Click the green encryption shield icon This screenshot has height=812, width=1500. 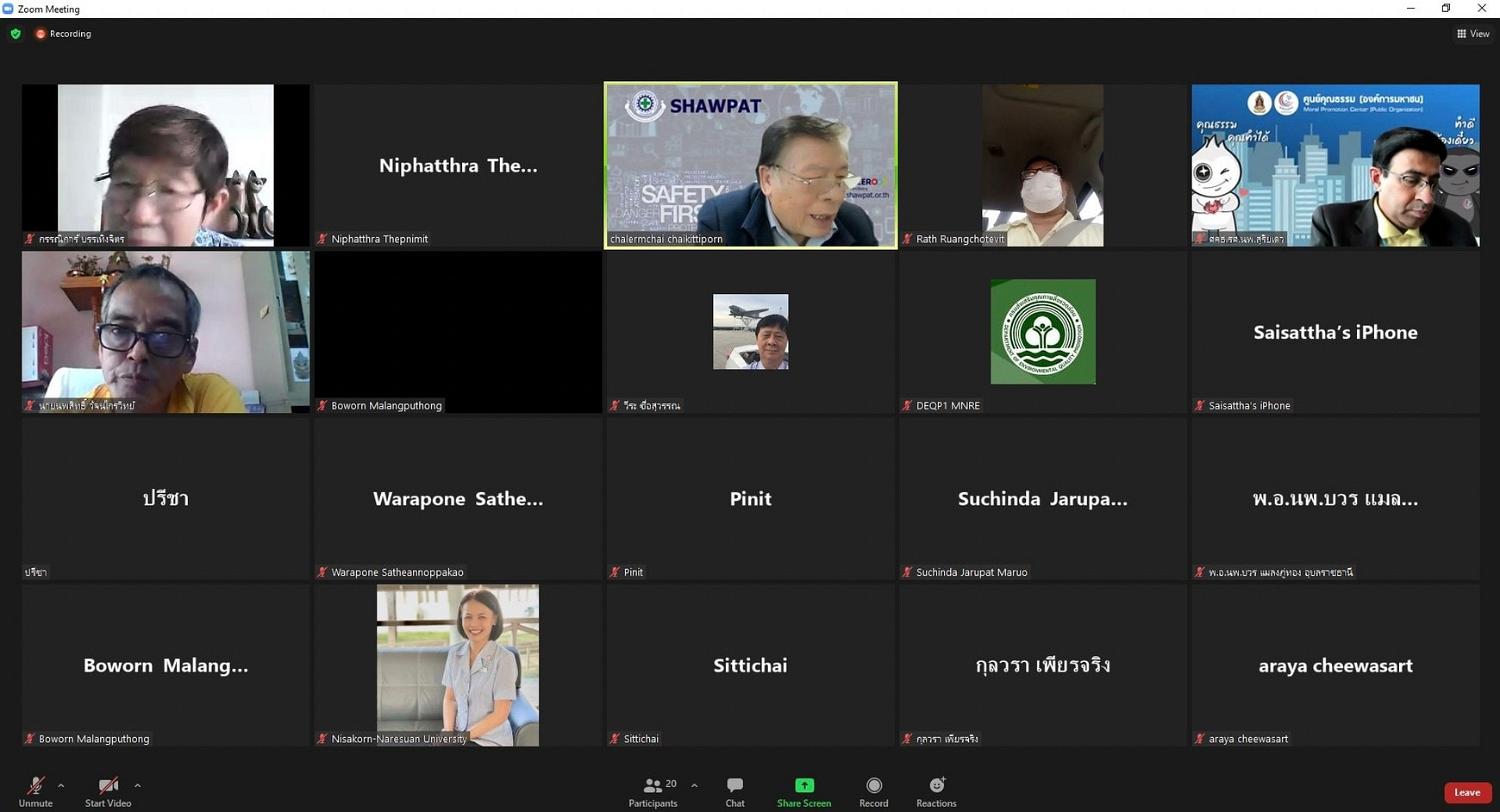[15, 34]
